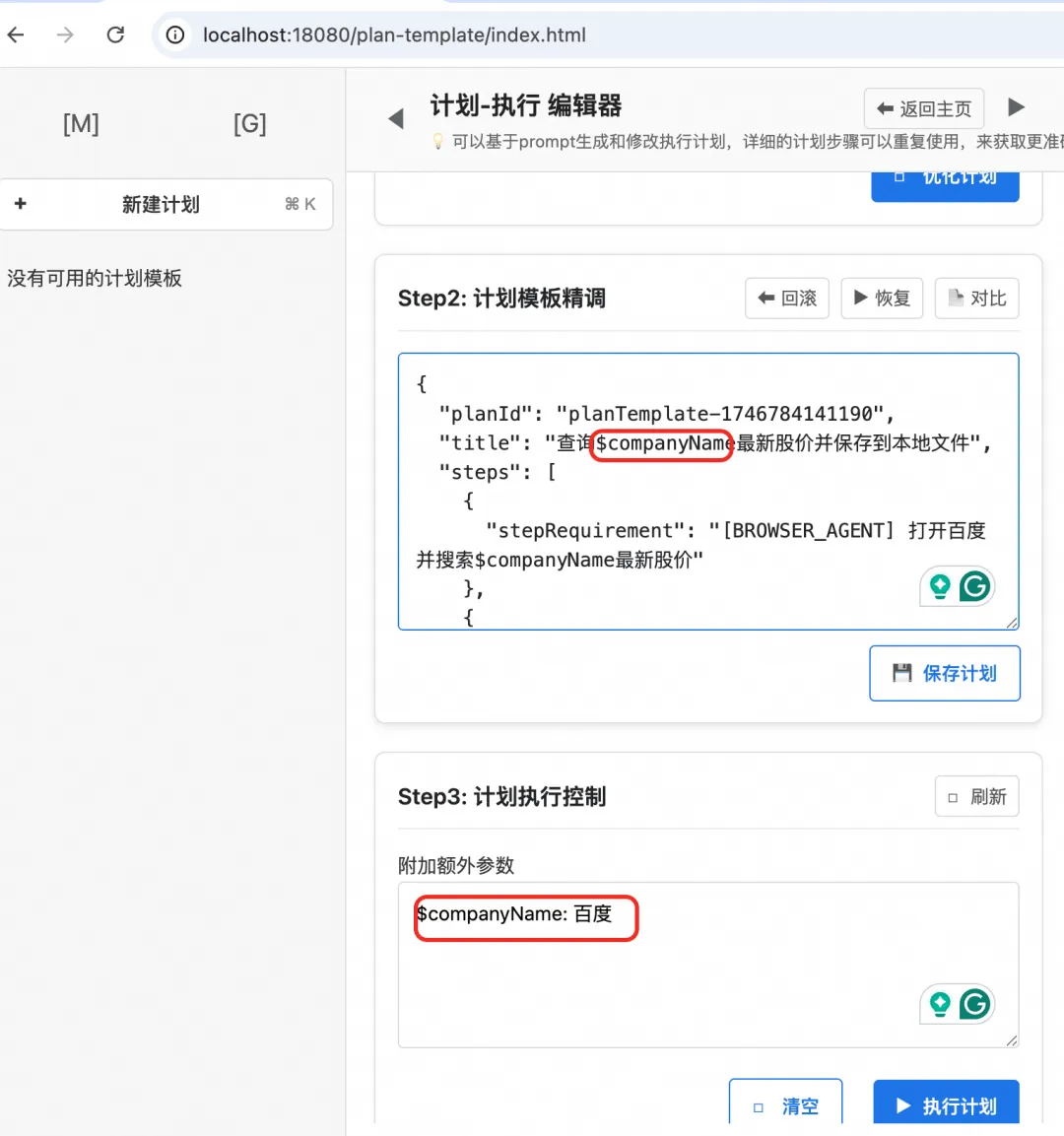This screenshot has height=1136, width=1064.
Task: Click the browser address bar URL
Action: pyautogui.click(x=394, y=34)
